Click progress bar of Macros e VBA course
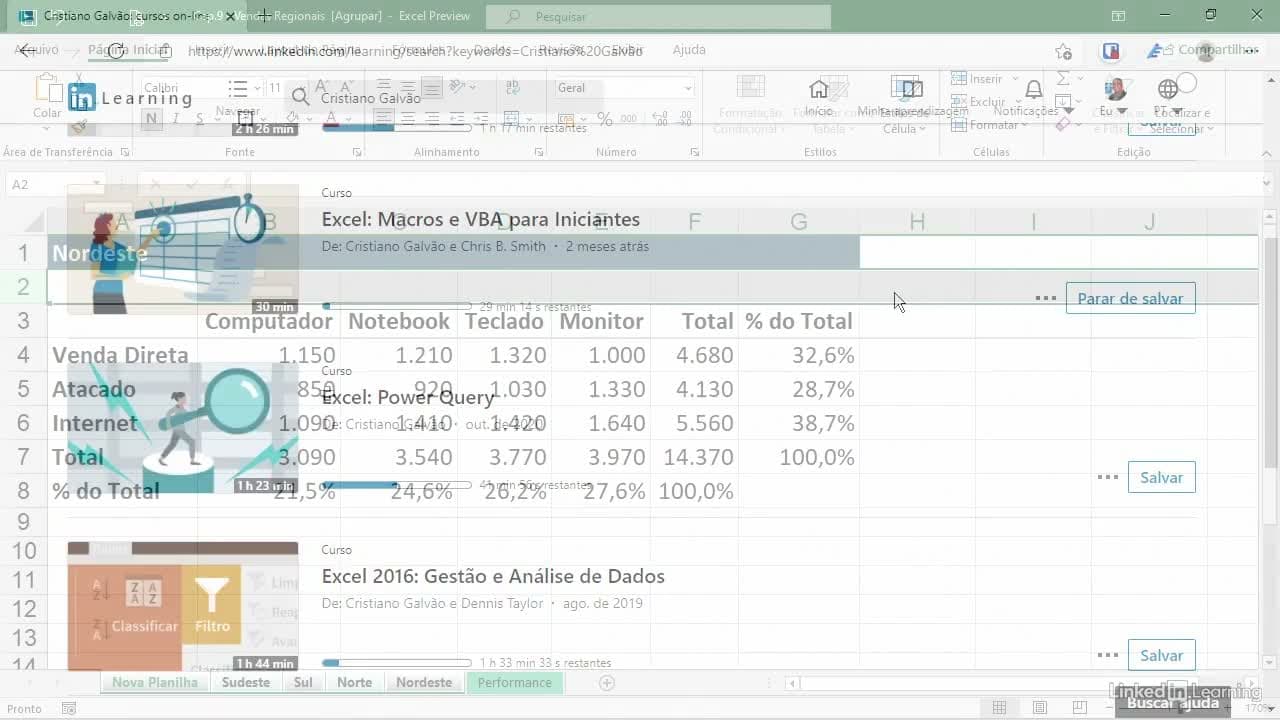This screenshot has height=720, width=1280. point(397,306)
